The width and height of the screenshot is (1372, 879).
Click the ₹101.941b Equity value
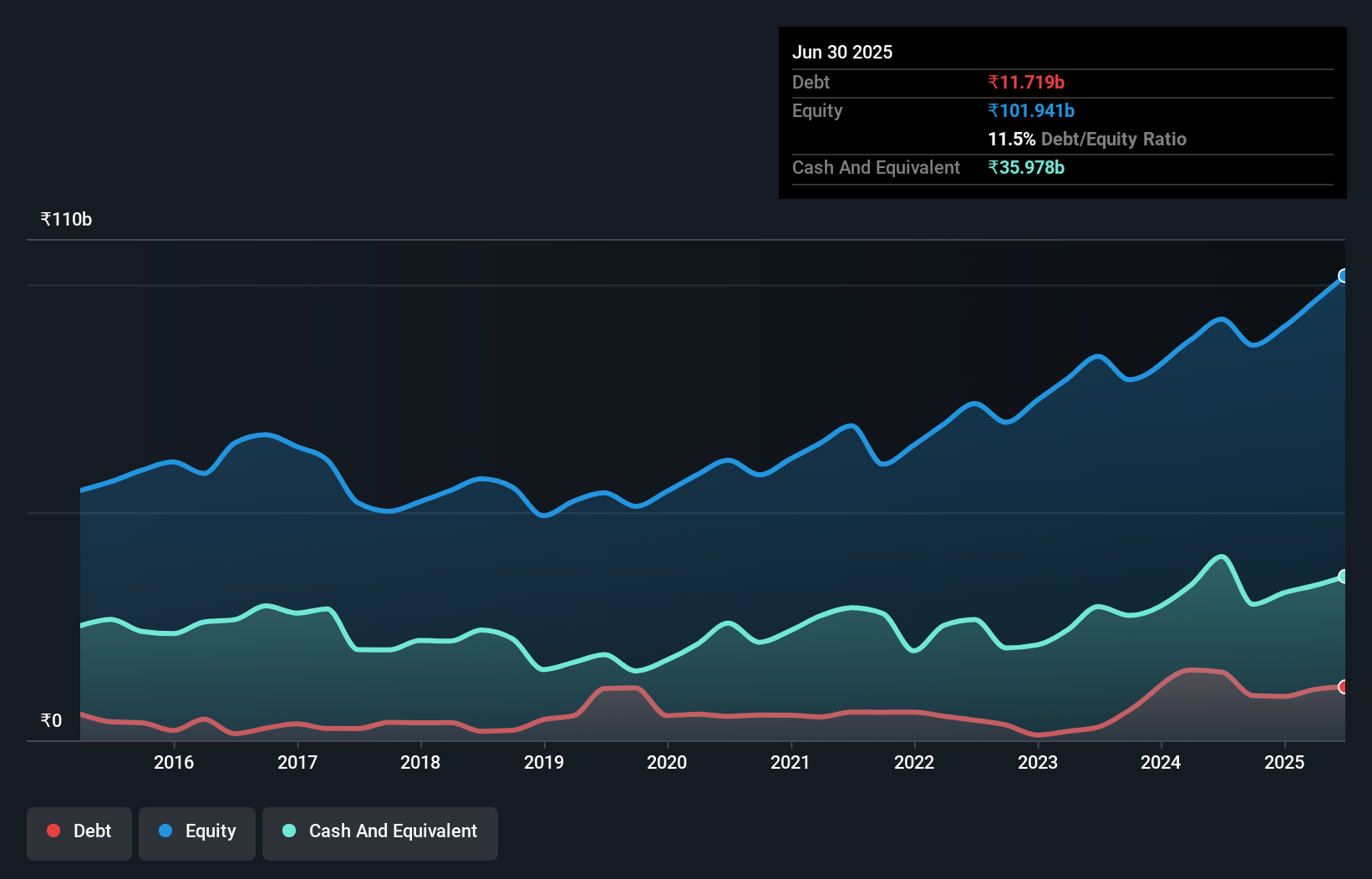[x=1031, y=110]
